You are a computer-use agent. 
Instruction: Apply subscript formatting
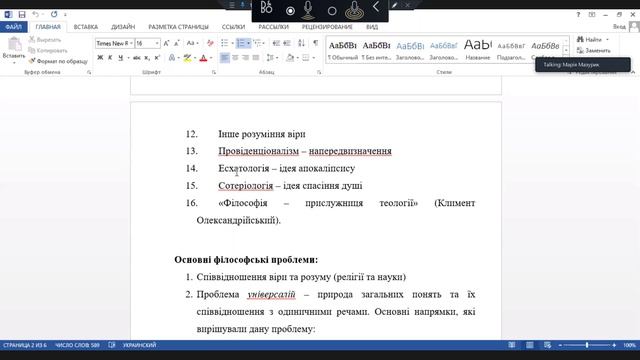click(x=147, y=58)
